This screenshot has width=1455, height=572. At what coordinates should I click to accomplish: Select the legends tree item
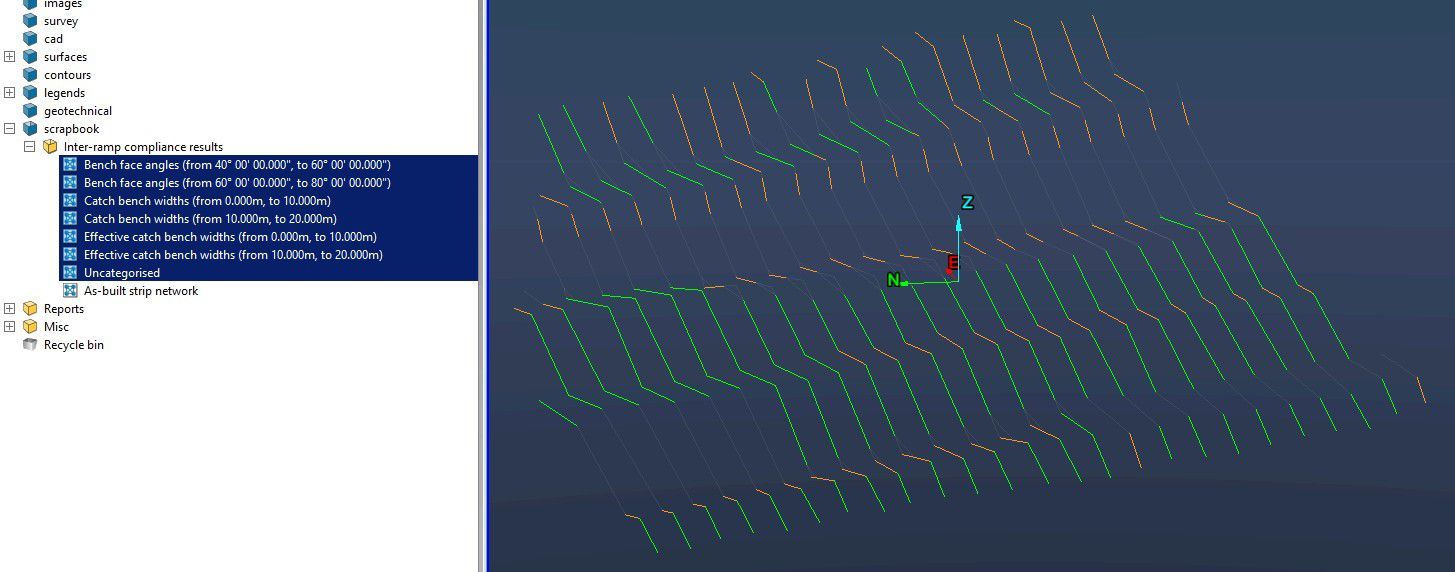64,93
